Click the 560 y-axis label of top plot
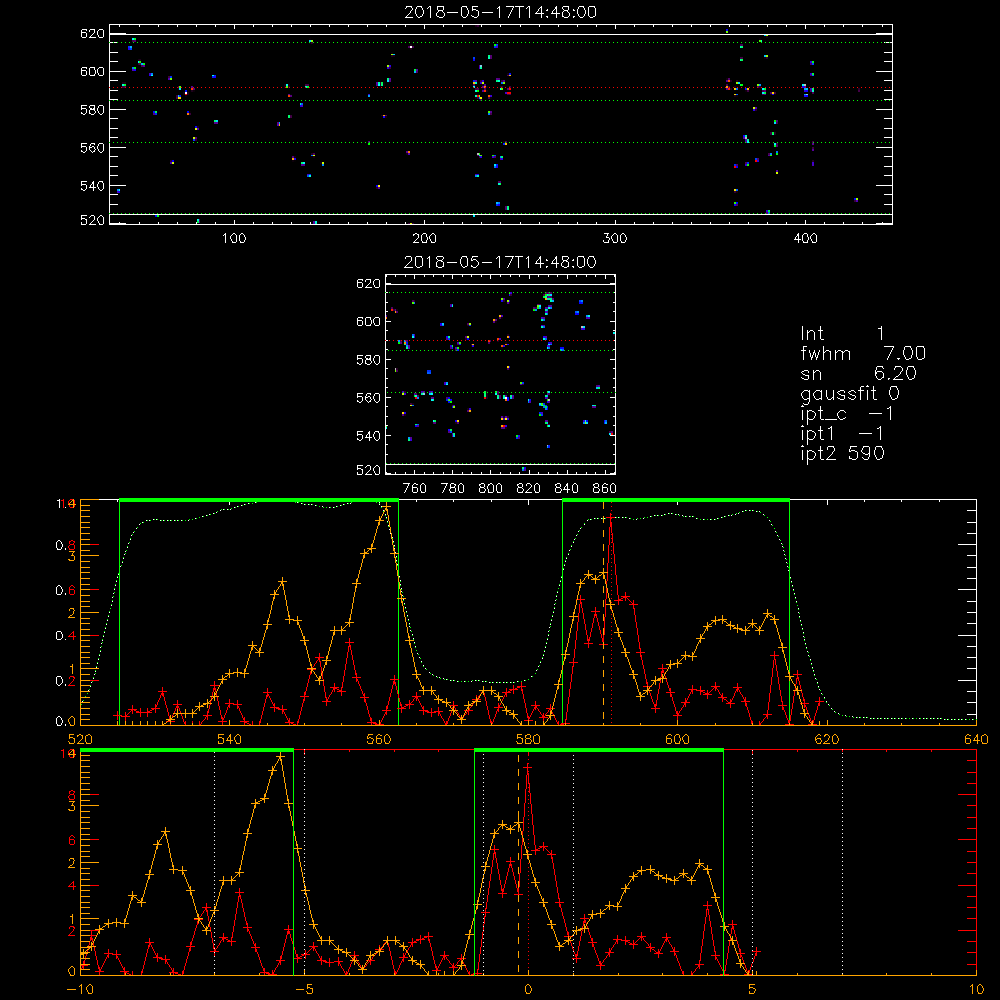This screenshot has height=1000, width=1000. (92, 148)
